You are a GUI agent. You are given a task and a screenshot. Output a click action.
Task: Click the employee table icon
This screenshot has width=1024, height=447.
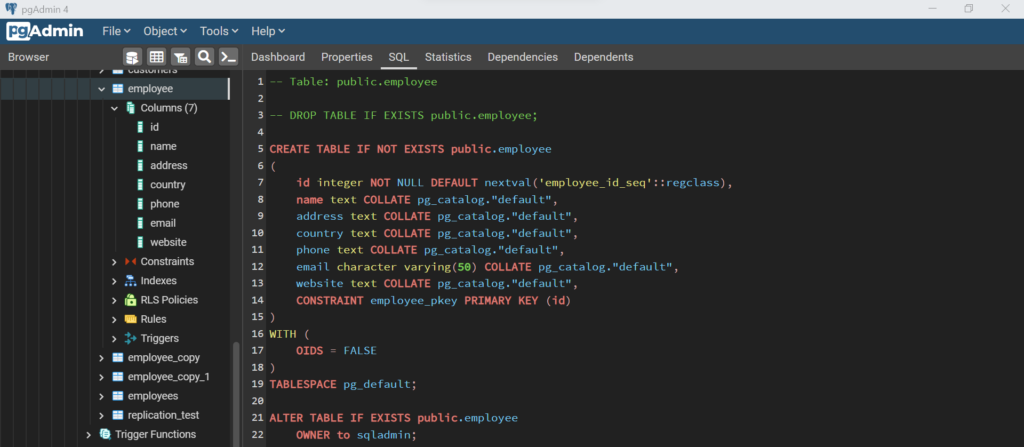point(118,88)
